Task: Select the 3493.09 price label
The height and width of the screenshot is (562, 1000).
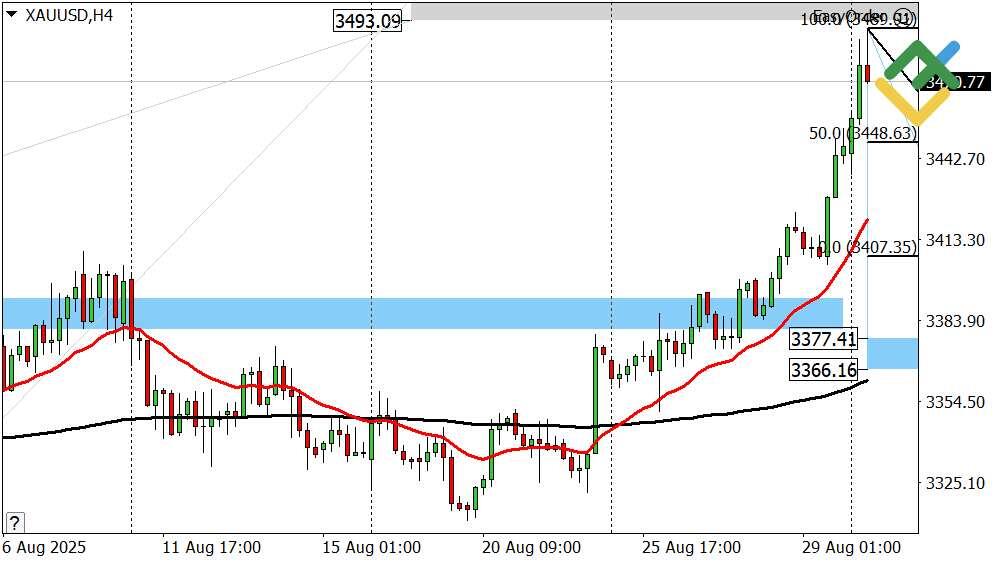Action: click(x=368, y=21)
